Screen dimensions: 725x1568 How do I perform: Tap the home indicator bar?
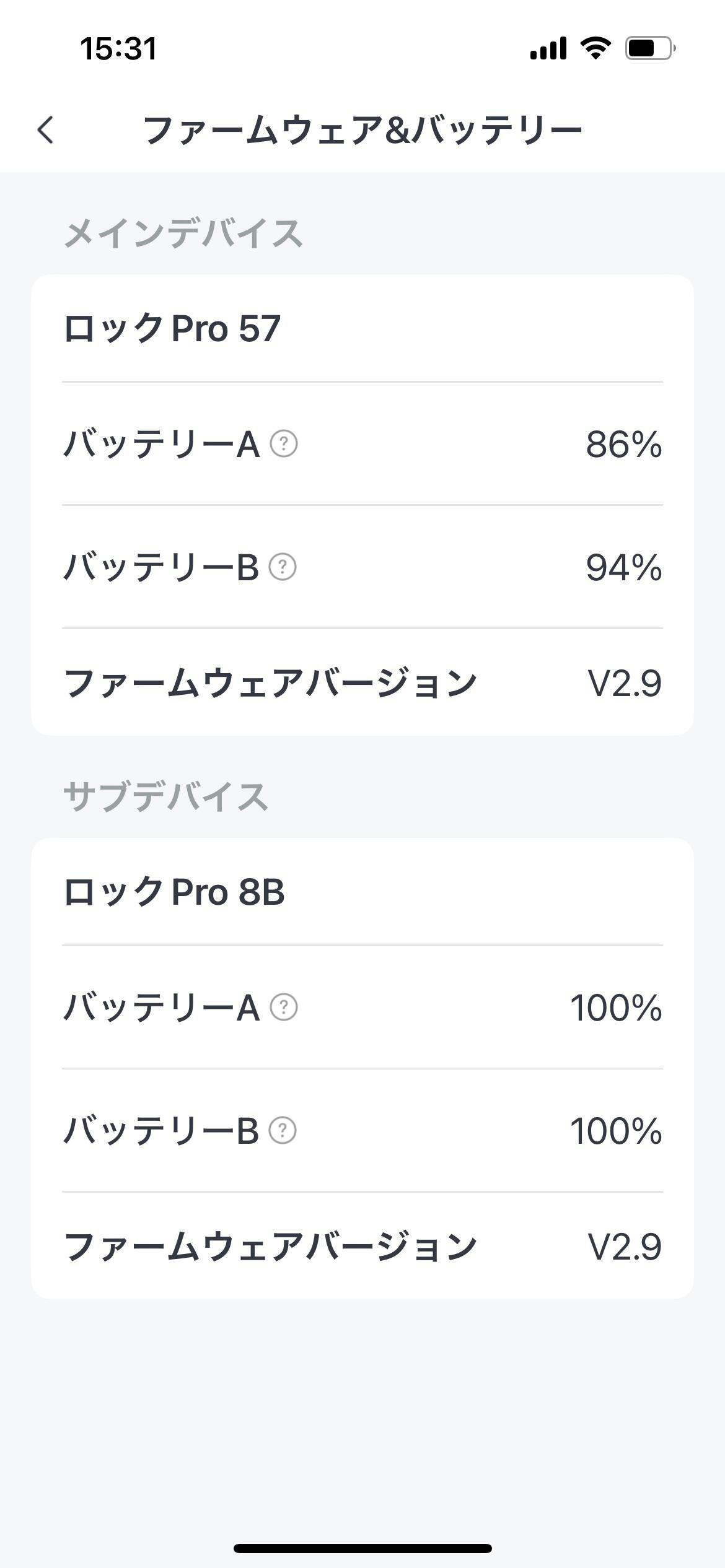click(362, 1548)
